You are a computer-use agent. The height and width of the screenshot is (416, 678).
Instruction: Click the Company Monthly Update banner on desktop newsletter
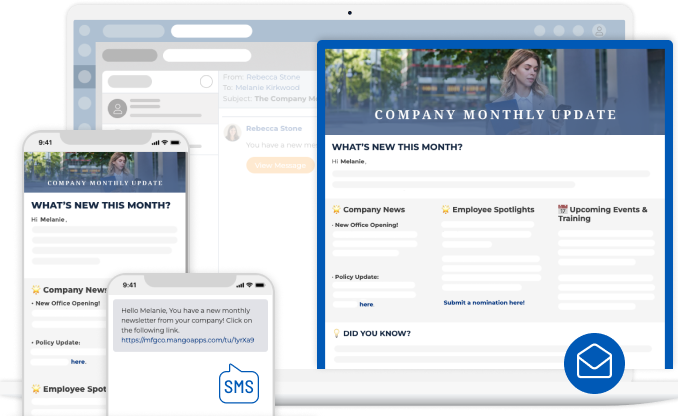click(x=495, y=92)
